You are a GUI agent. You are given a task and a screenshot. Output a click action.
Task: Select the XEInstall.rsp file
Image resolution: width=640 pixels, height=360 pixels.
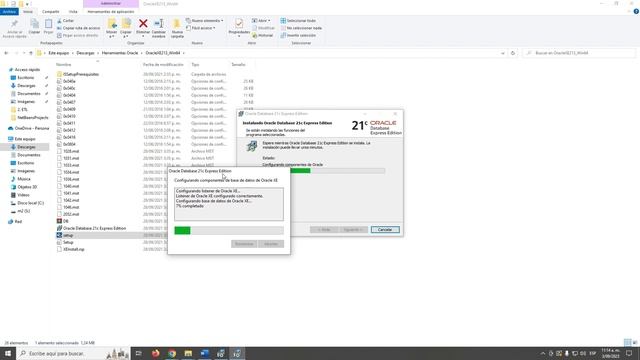73,249
